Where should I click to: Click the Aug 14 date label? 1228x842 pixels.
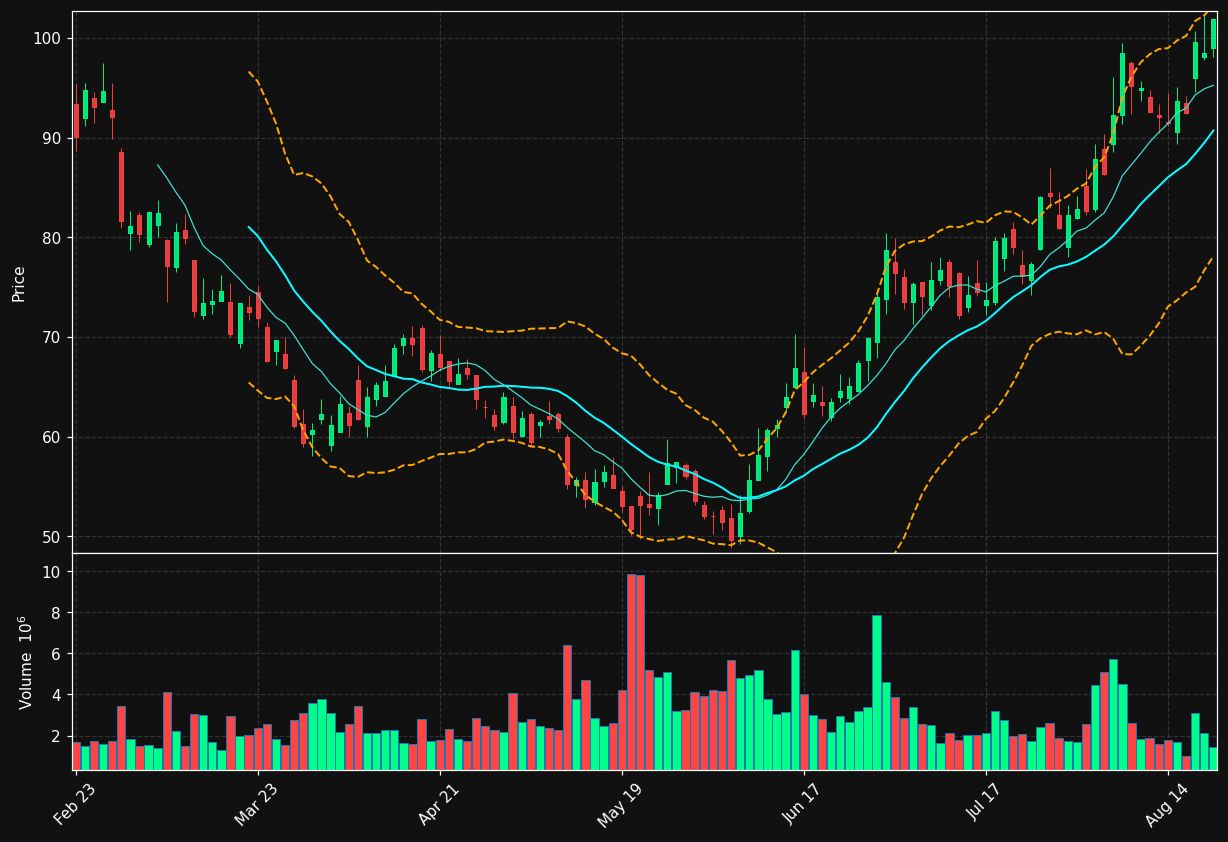pos(1168,803)
